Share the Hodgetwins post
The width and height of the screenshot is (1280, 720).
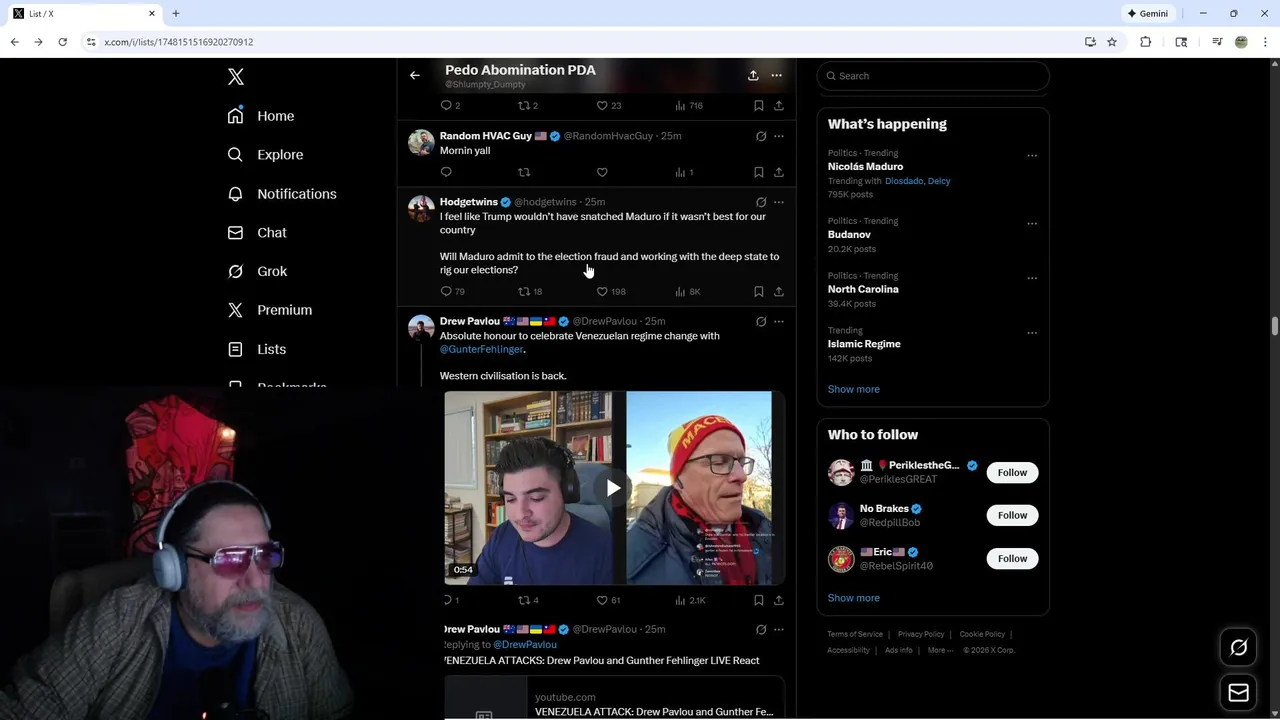tap(779, 292)
